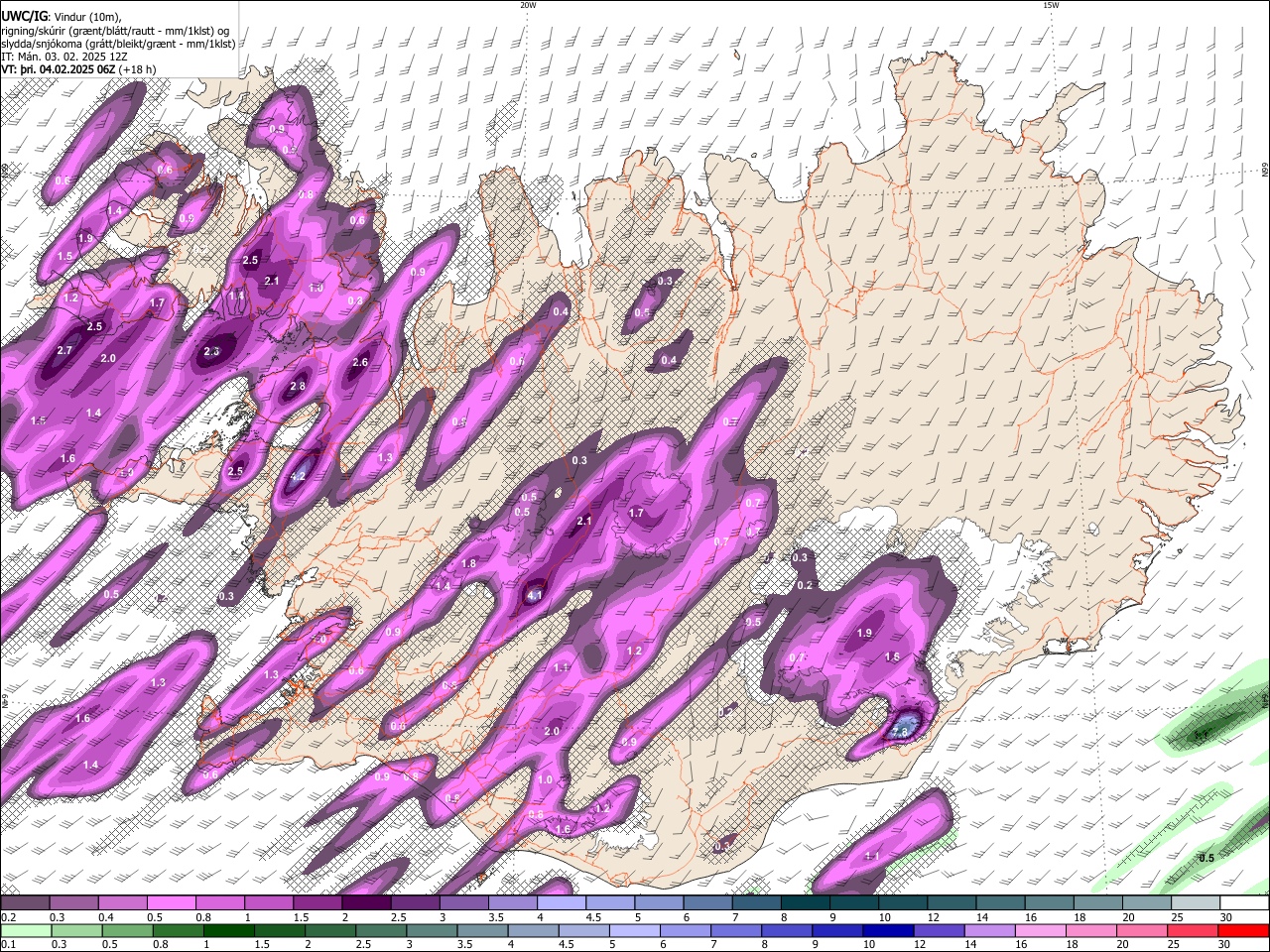
Task: Click the rain scale swatch between 4 and 4.5
Action: (x=534, y=931)
